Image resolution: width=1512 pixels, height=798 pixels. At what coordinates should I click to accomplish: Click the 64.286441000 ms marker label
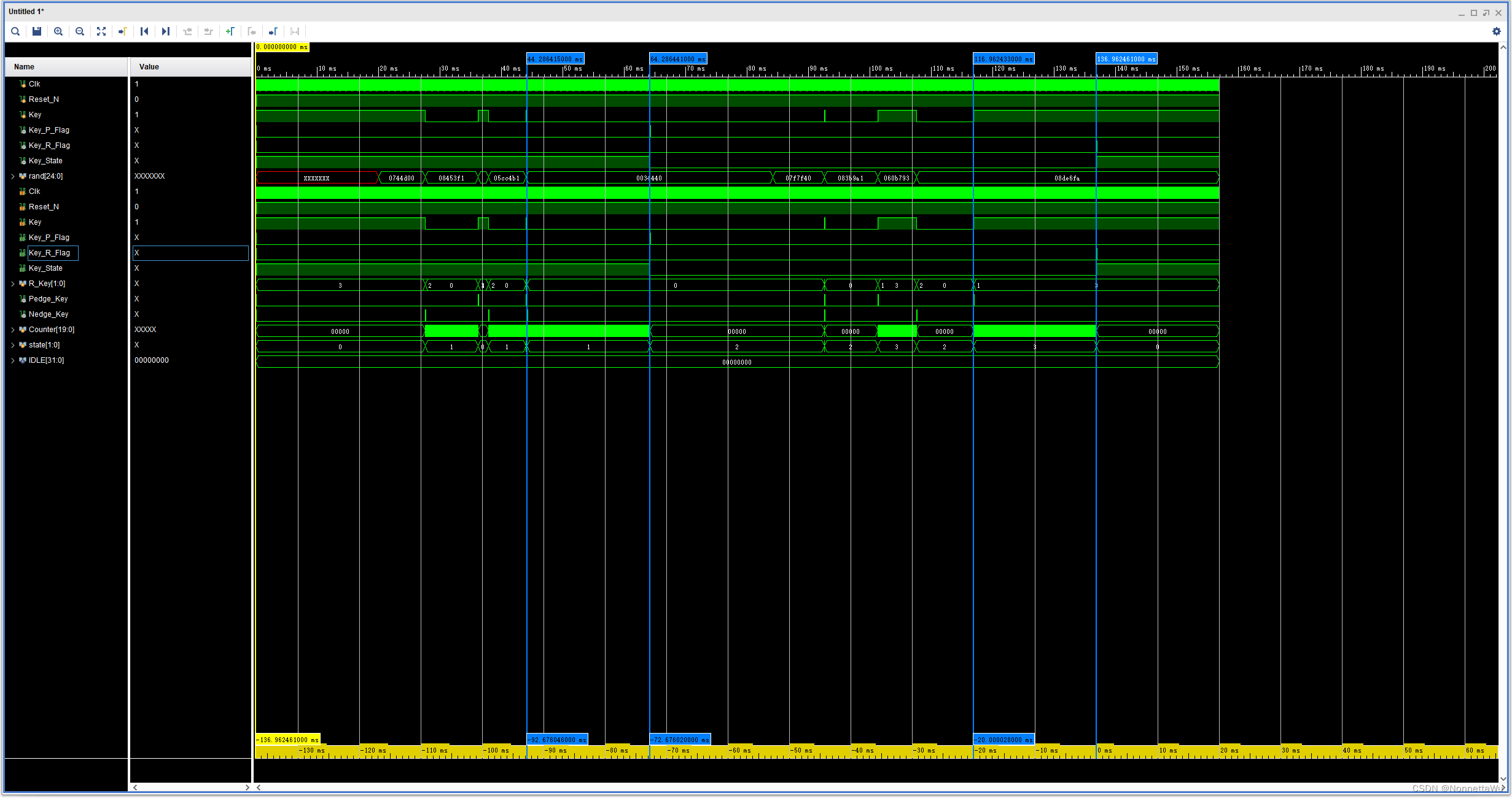tap(678, 59)
